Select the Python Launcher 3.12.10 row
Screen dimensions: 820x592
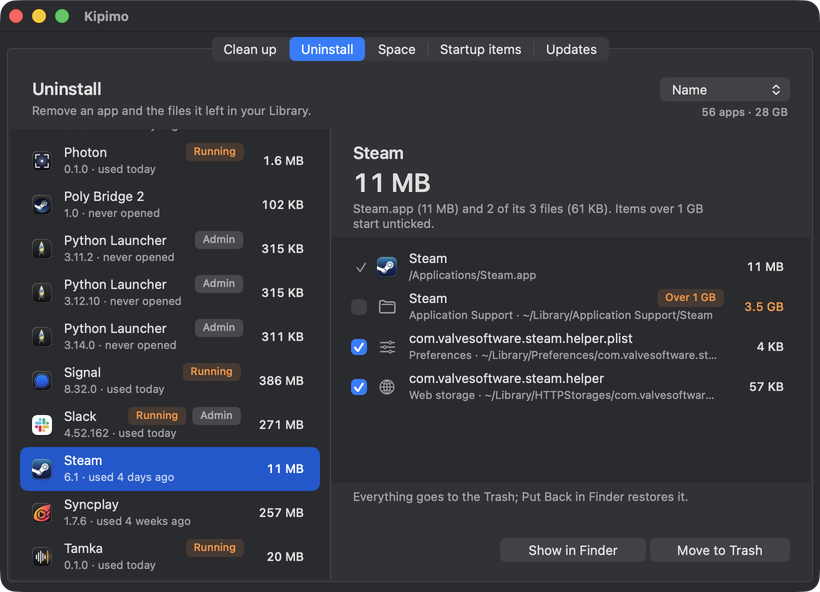170,292
